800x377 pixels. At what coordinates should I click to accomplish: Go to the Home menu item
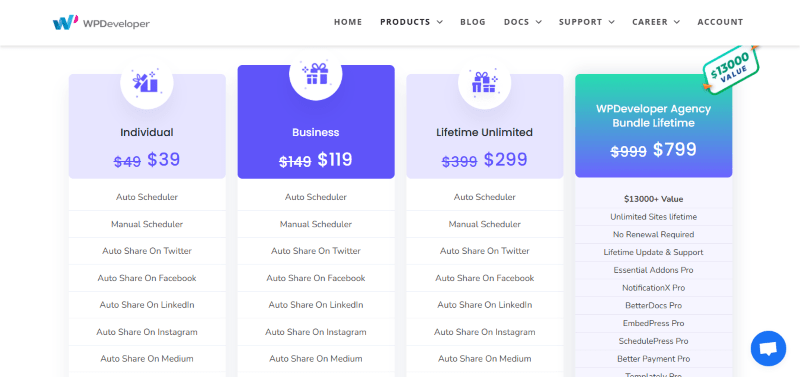348,22
